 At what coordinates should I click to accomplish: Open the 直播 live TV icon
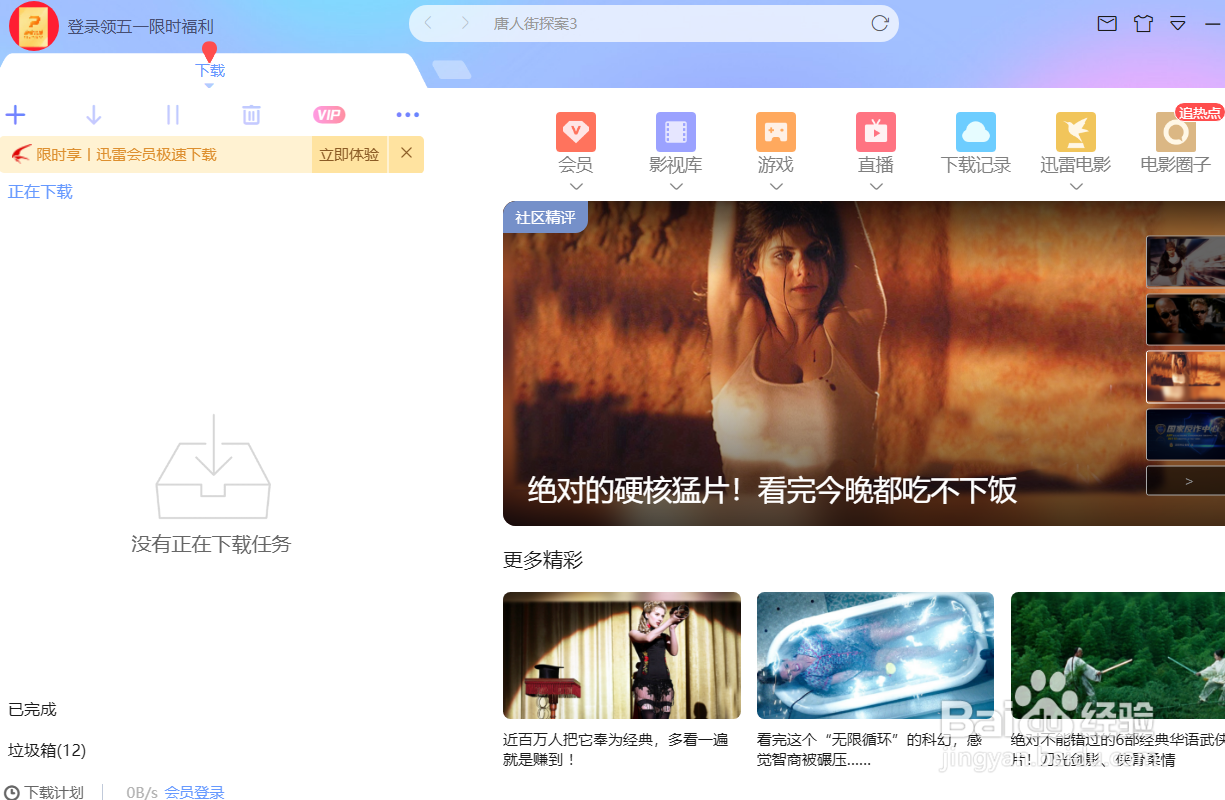(x=876, y=132)
